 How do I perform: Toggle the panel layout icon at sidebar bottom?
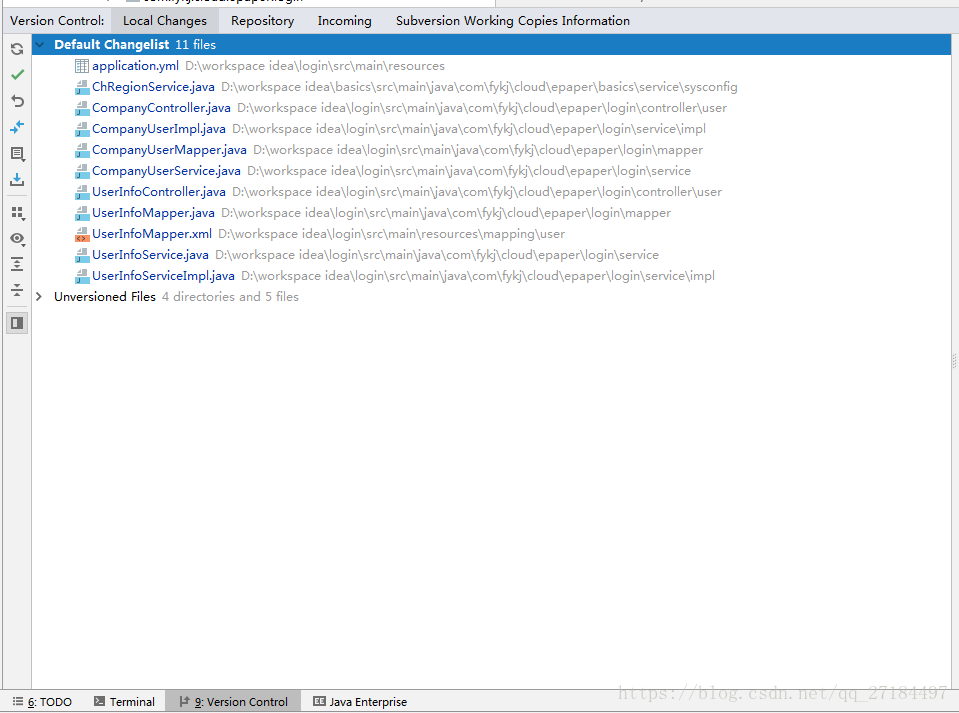coord(16,322)
